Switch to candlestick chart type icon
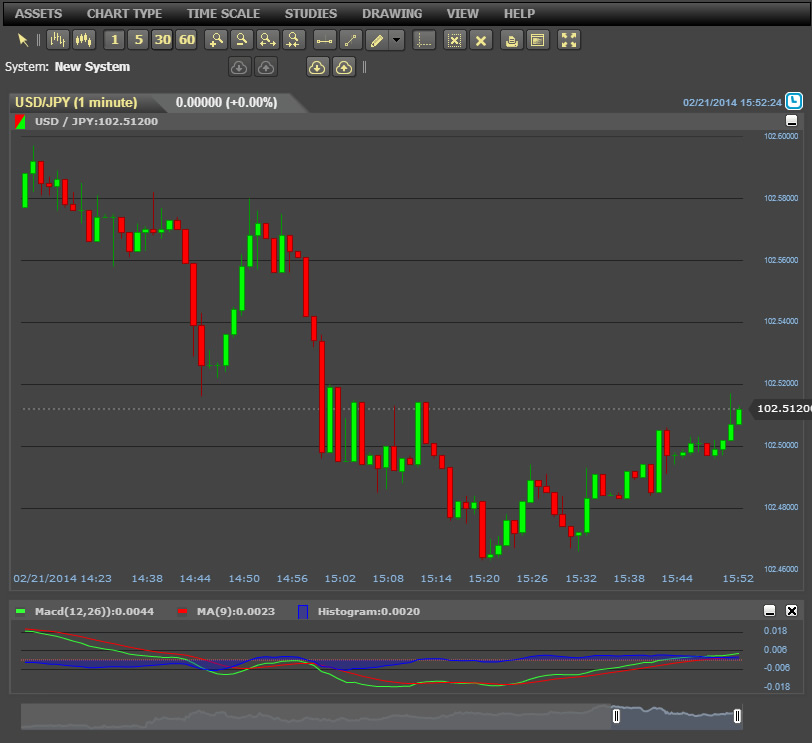Screen dimensions: 812x743 [84, 40]
